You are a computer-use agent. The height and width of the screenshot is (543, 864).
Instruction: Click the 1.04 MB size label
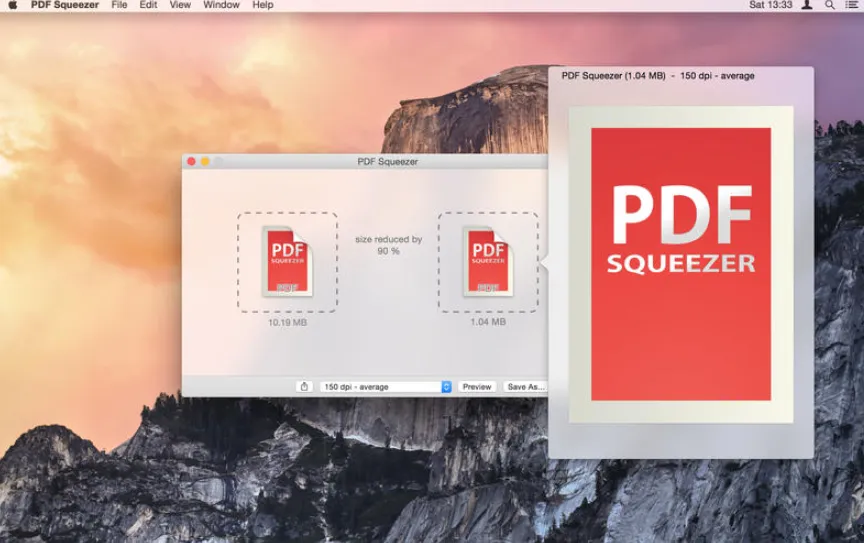(488, 322)
